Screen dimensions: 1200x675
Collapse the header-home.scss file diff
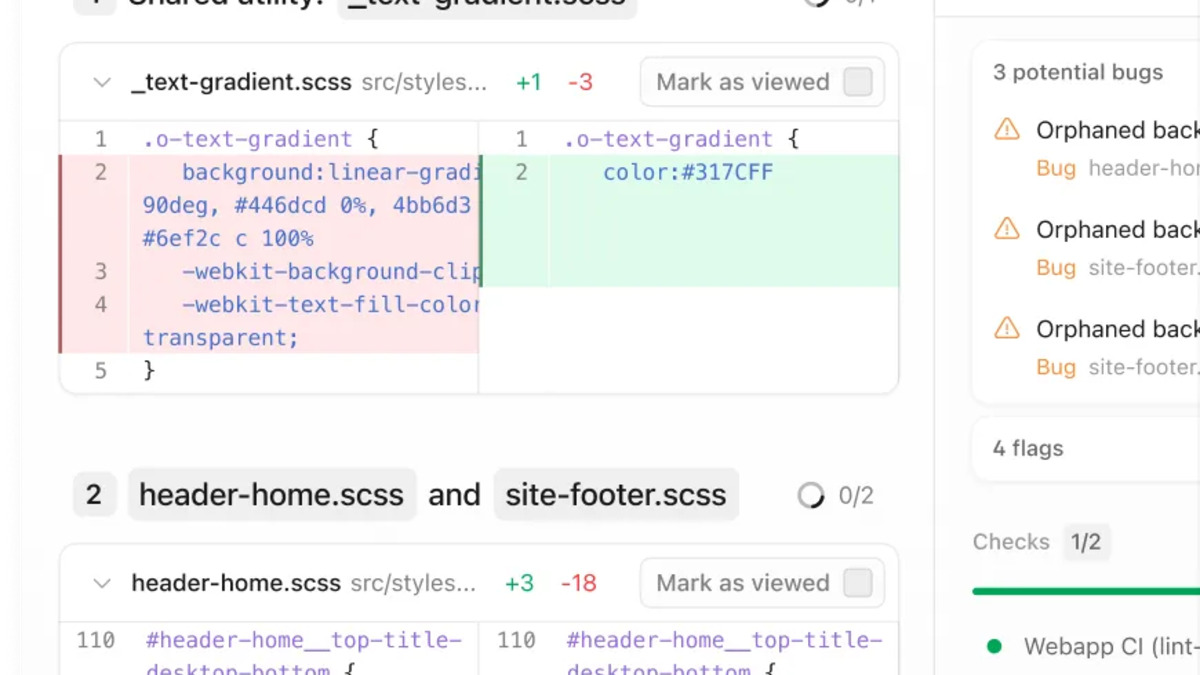[x=101, y=583]
